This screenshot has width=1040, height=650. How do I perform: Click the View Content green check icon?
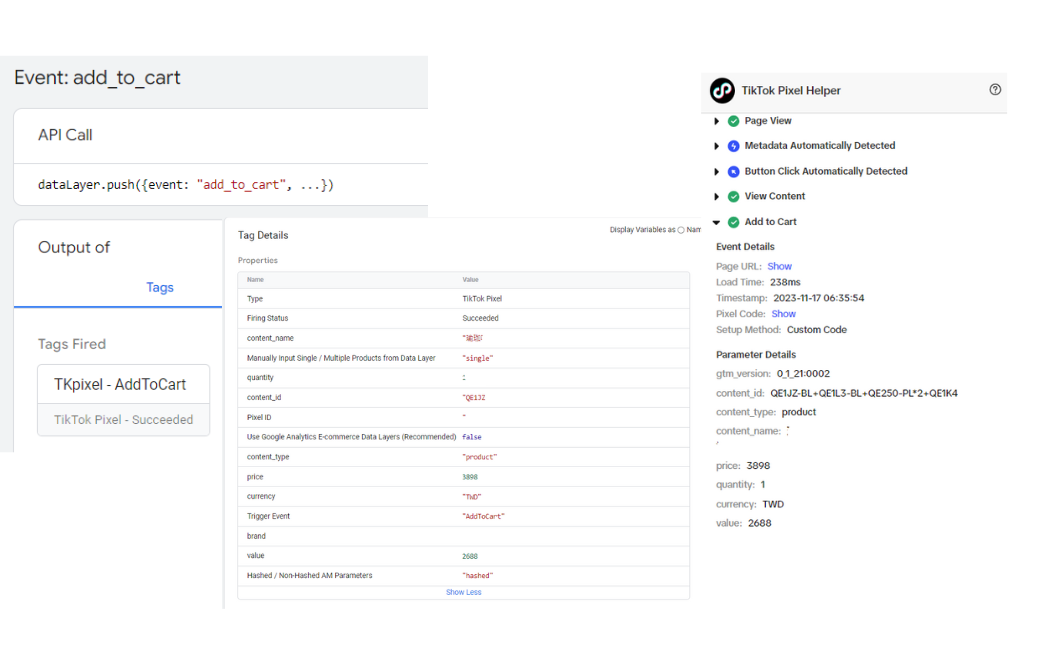734,196
